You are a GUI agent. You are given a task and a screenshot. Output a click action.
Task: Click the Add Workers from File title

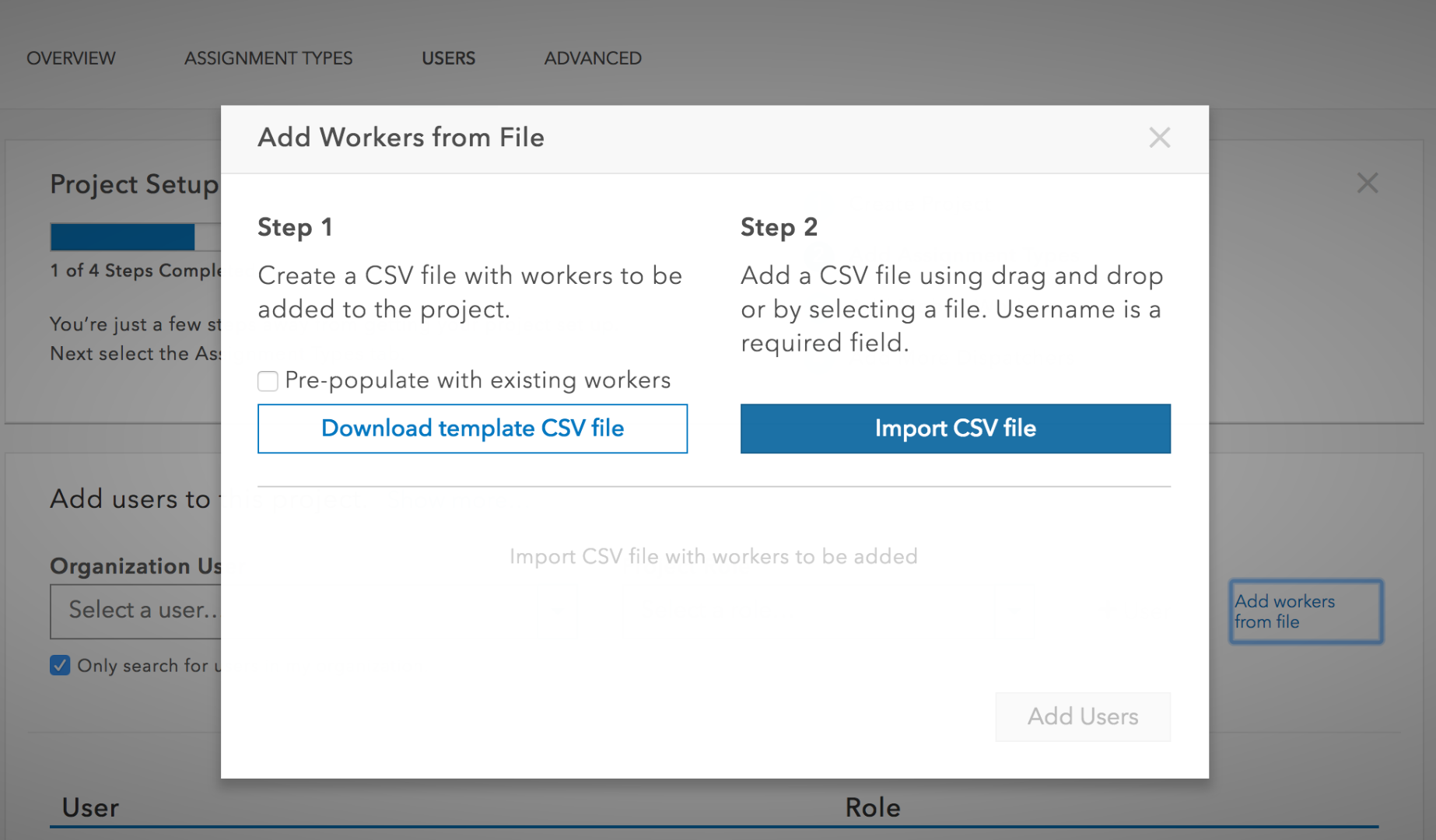click(401, 138)
